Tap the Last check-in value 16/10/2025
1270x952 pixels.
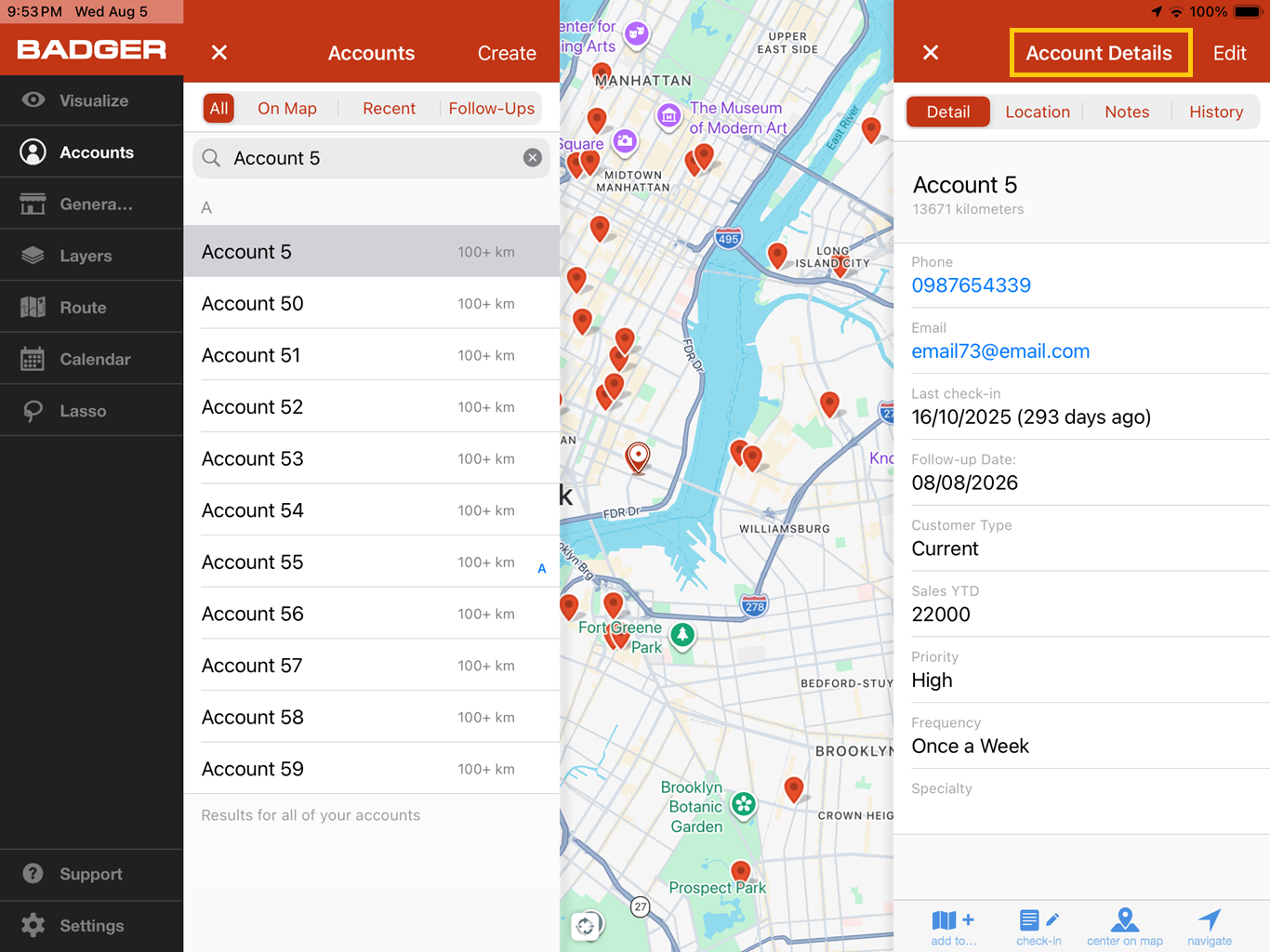click(1031, 417)
